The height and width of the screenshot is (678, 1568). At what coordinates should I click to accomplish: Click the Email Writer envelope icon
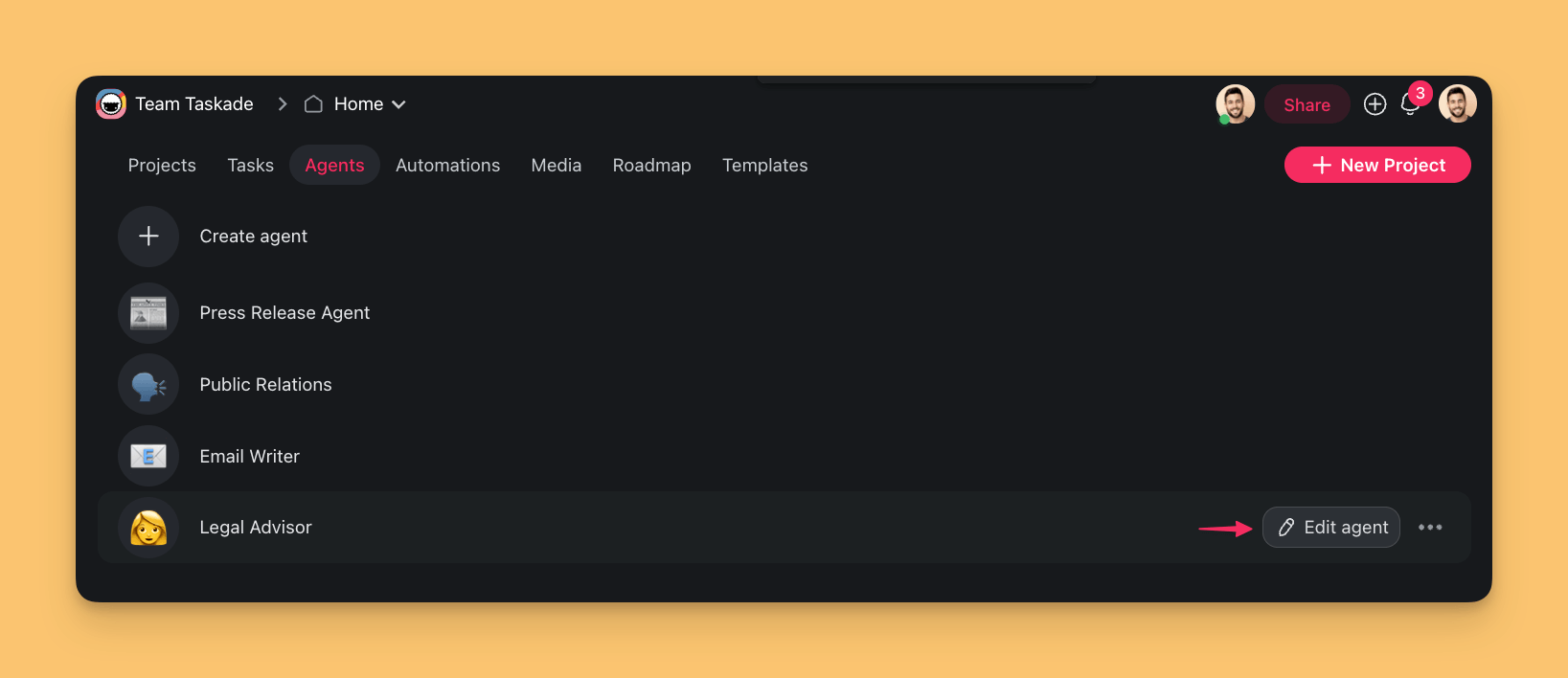(148, 457)
